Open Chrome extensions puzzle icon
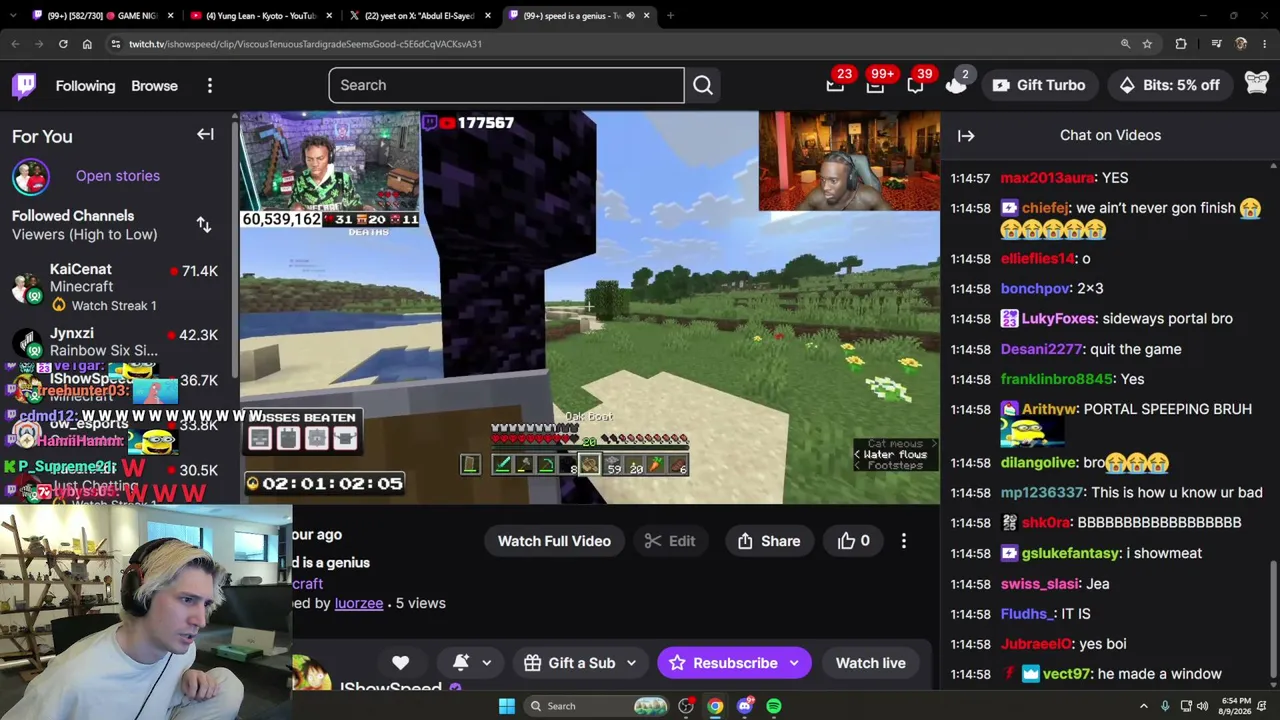1280x720 pixels. coord(1181,44)
